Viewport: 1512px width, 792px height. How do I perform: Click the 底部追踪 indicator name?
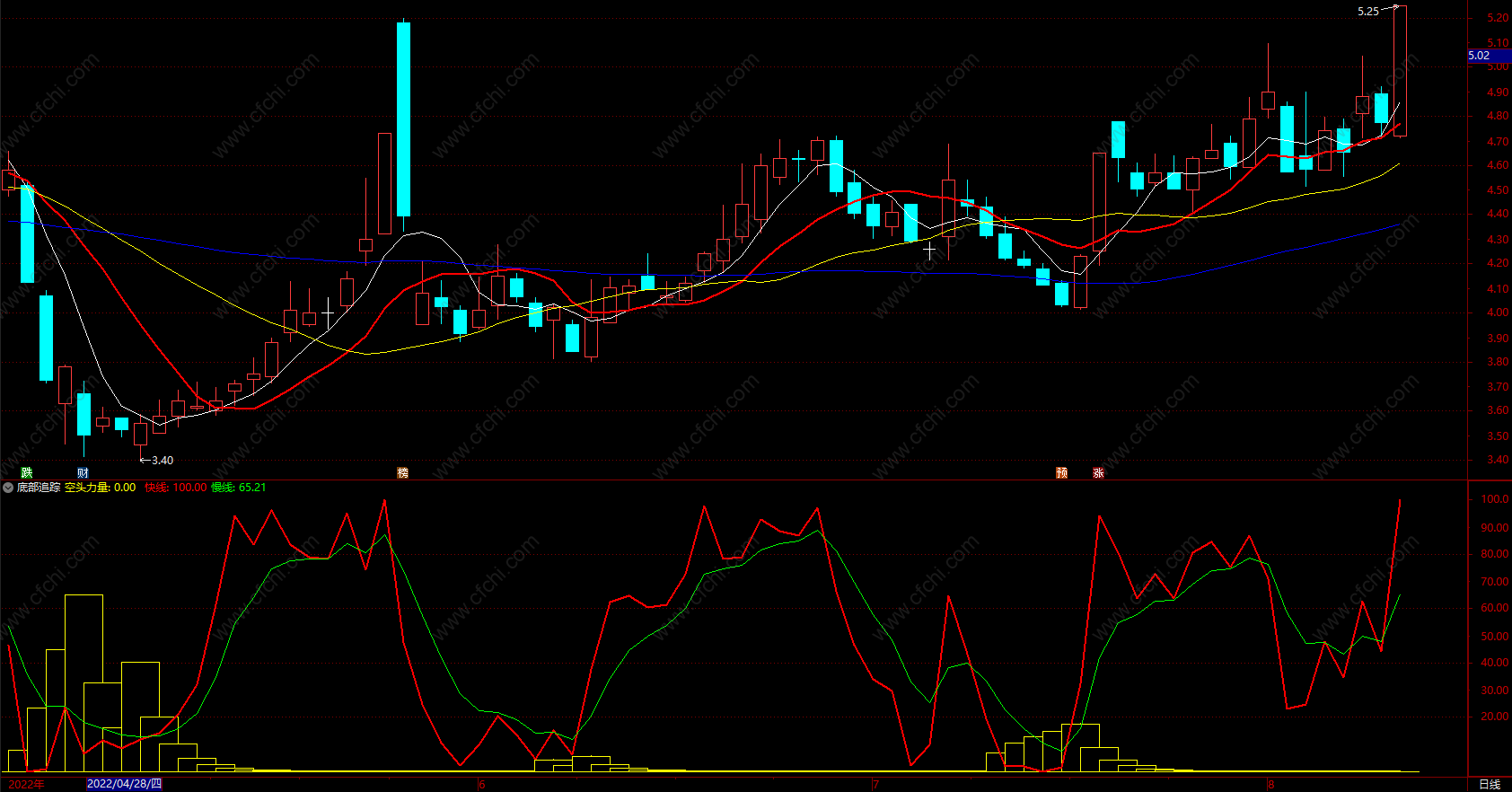coord(39,488)
